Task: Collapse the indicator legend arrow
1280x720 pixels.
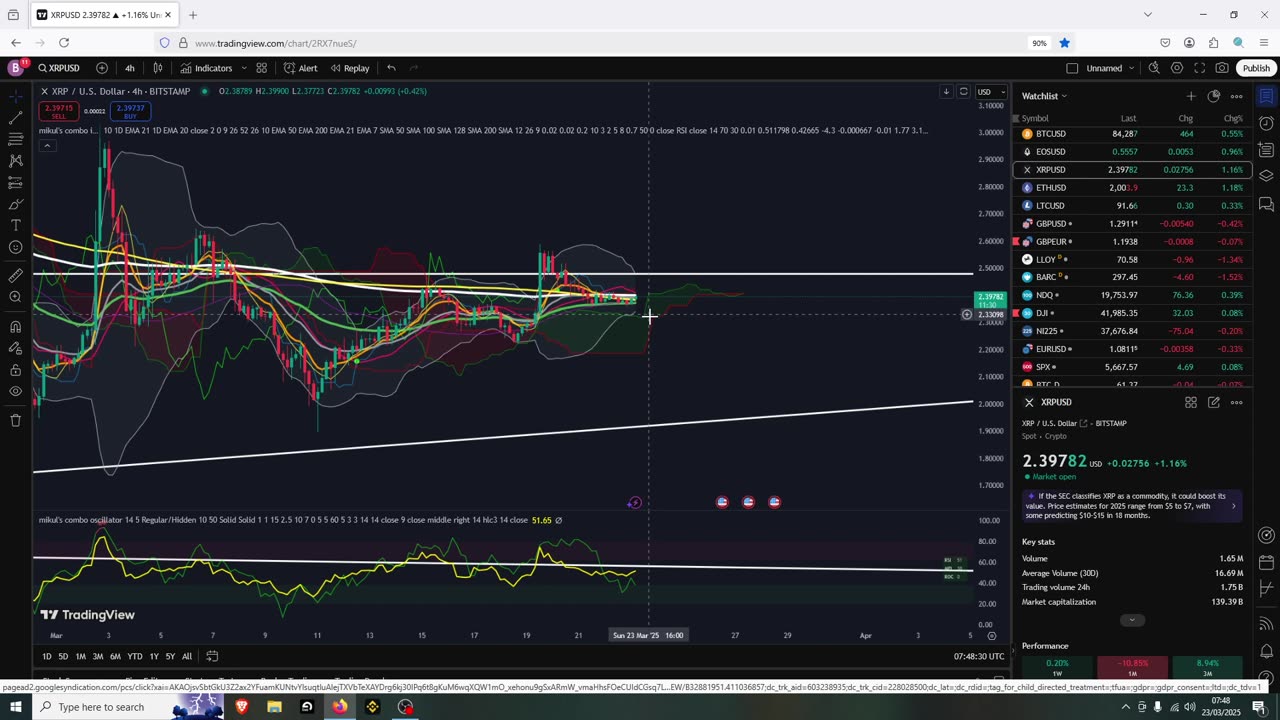Action: click(x=46, y=146)
